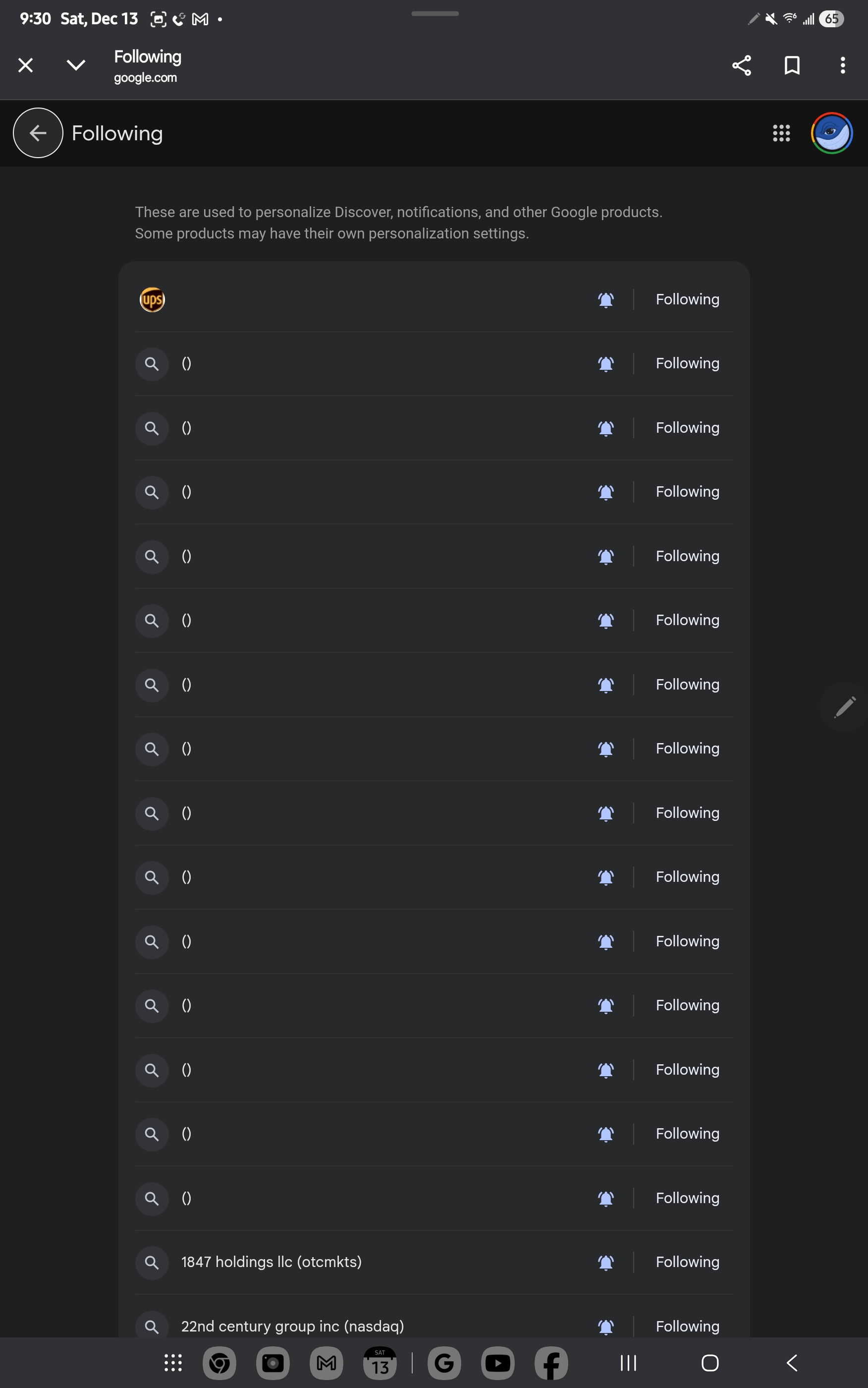Viewport: 868px width, 1388px height.
Task: Open the UPS logo entry
Action: (x=152, y=300)
